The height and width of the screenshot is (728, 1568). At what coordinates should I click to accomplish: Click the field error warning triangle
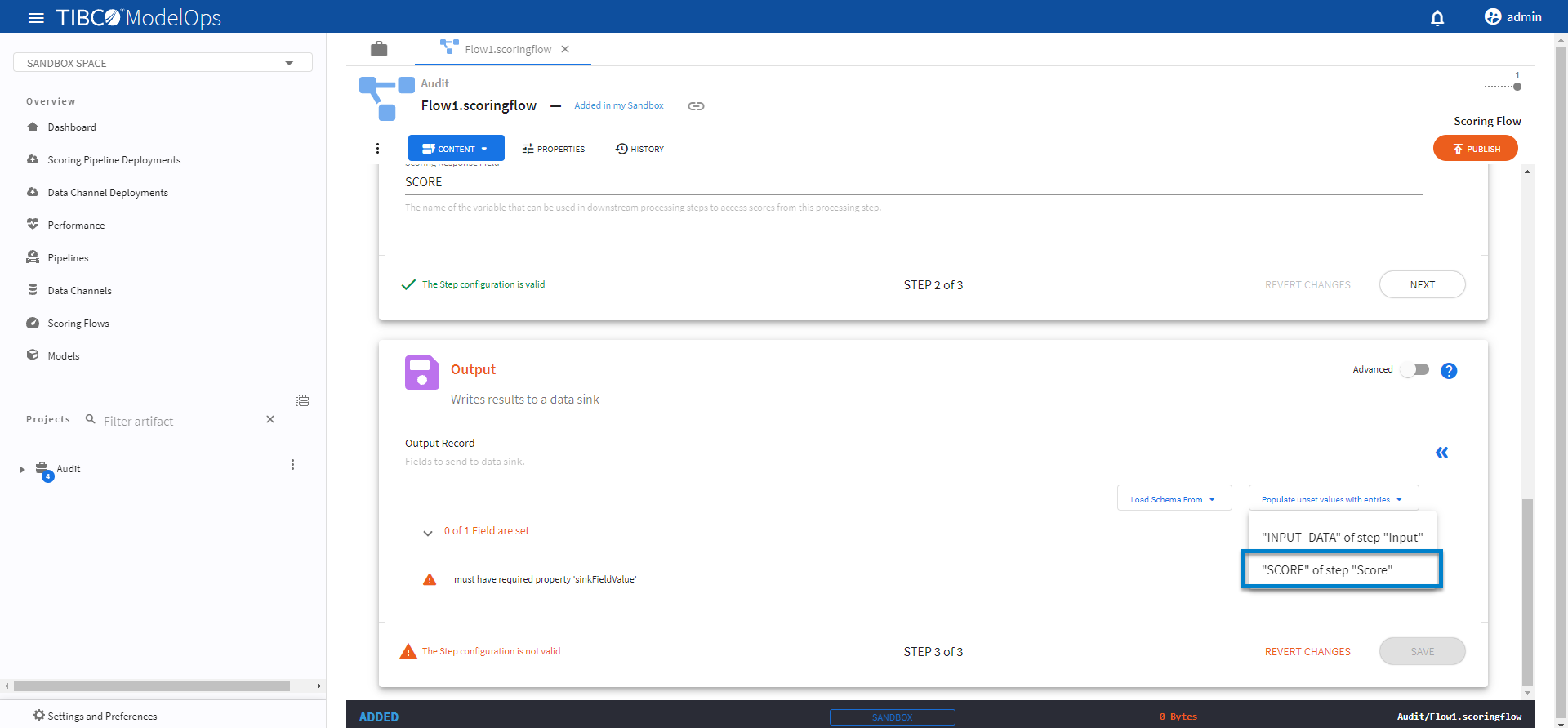tap(430, 579)
